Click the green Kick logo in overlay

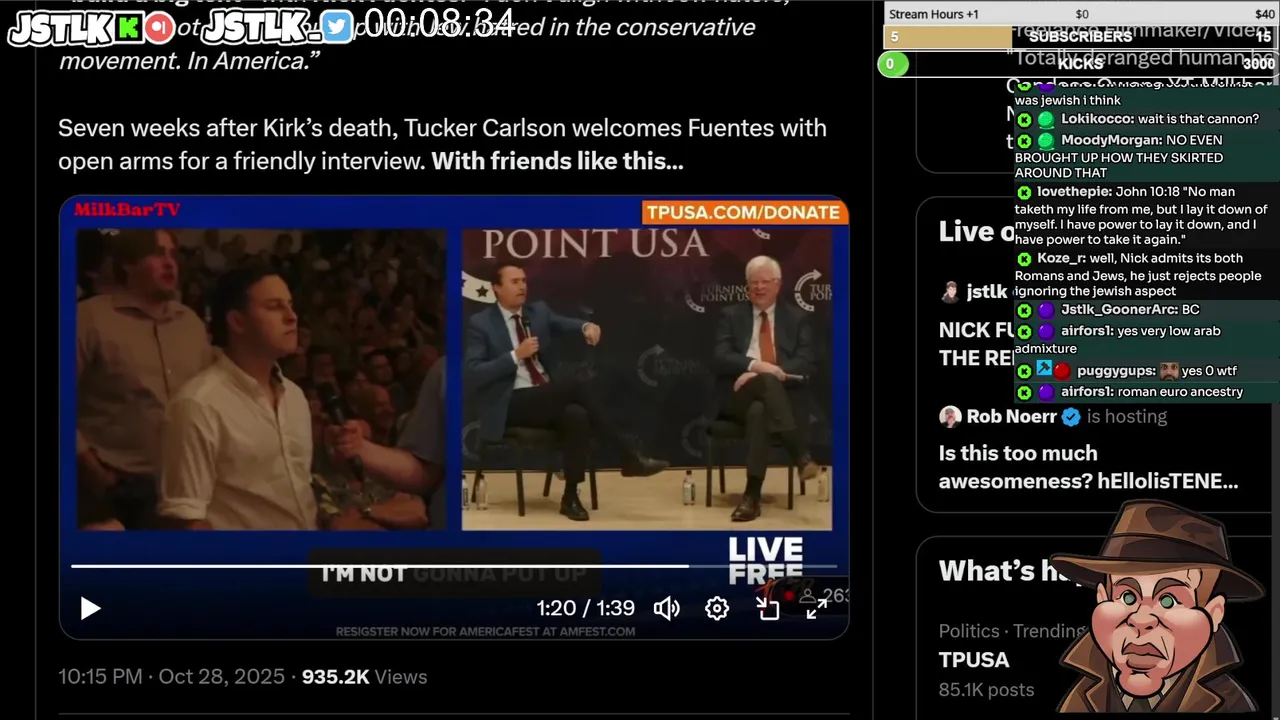click(129, 28)
